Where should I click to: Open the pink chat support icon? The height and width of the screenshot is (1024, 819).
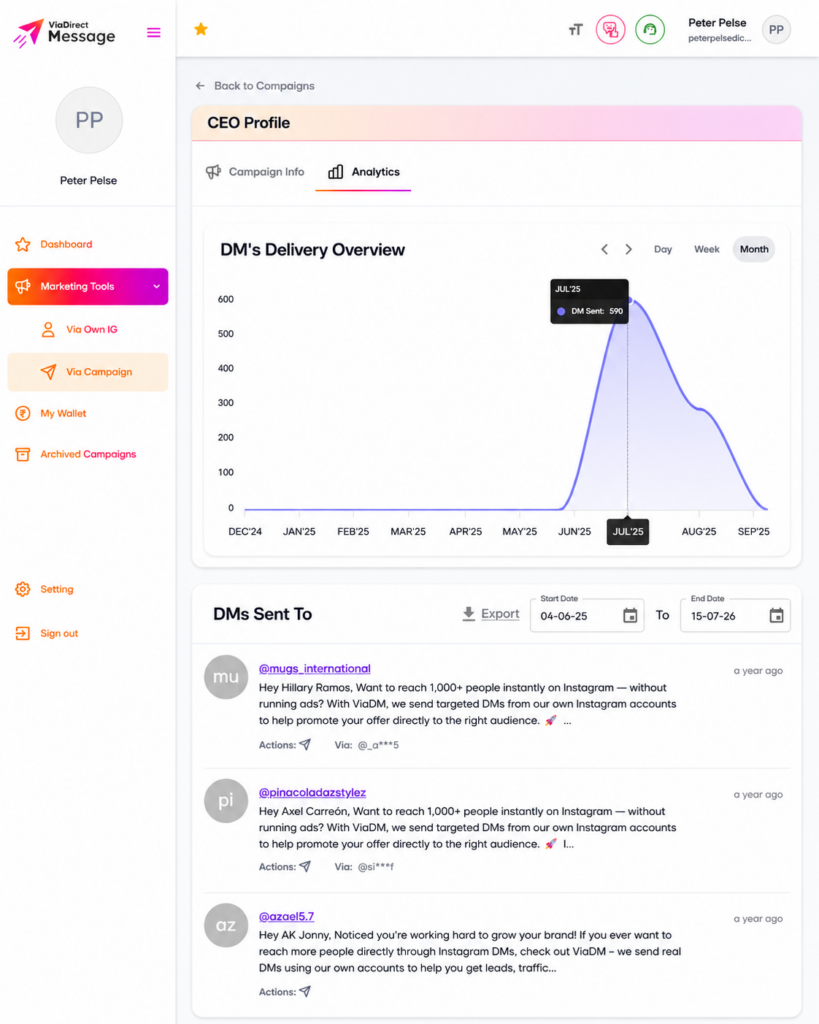pos(611,29)
